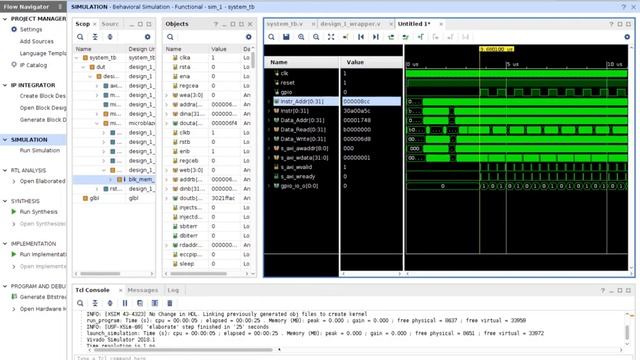This screenshot has width=640, height=360.
Task: Clear the Tcl Console trash icon
Action: pyautogui.click(x=170, y=303)
